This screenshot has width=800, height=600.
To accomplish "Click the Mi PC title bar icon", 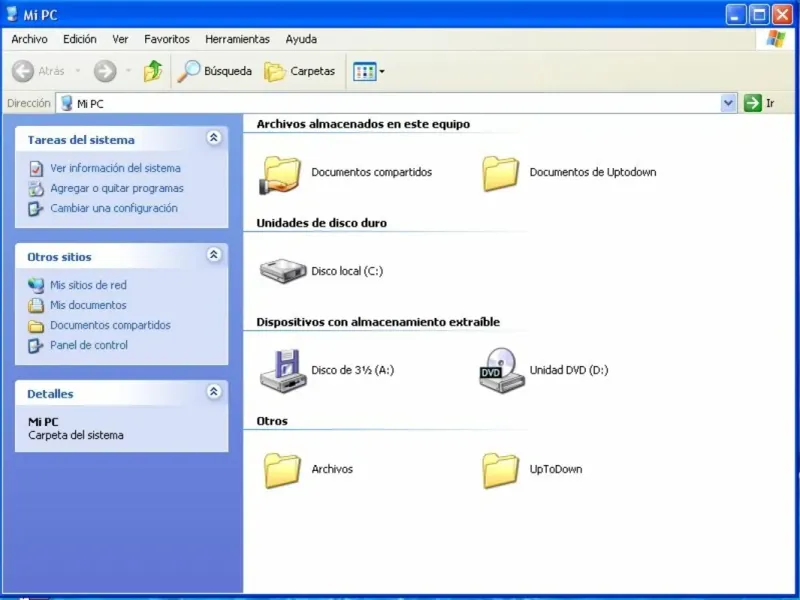I will pyautogui.click(x=11, y=14).
